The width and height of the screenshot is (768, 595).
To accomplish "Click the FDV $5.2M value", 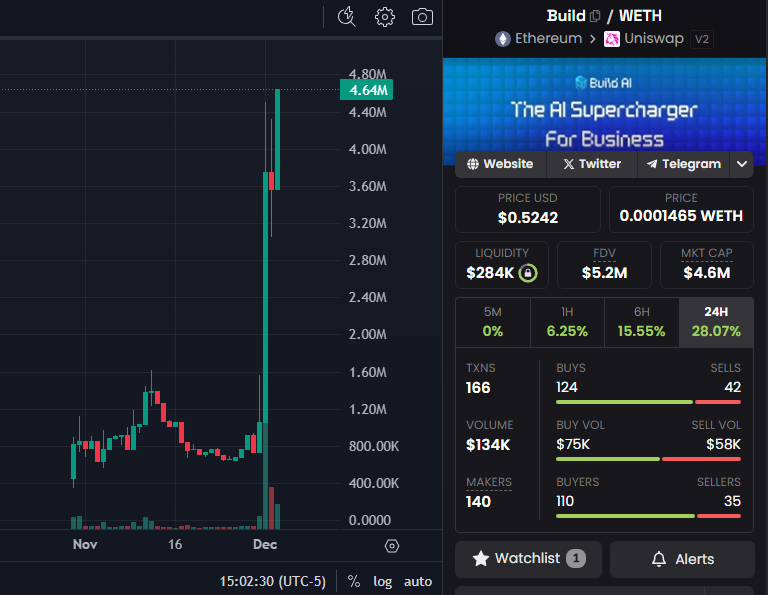I will [604, 273].
